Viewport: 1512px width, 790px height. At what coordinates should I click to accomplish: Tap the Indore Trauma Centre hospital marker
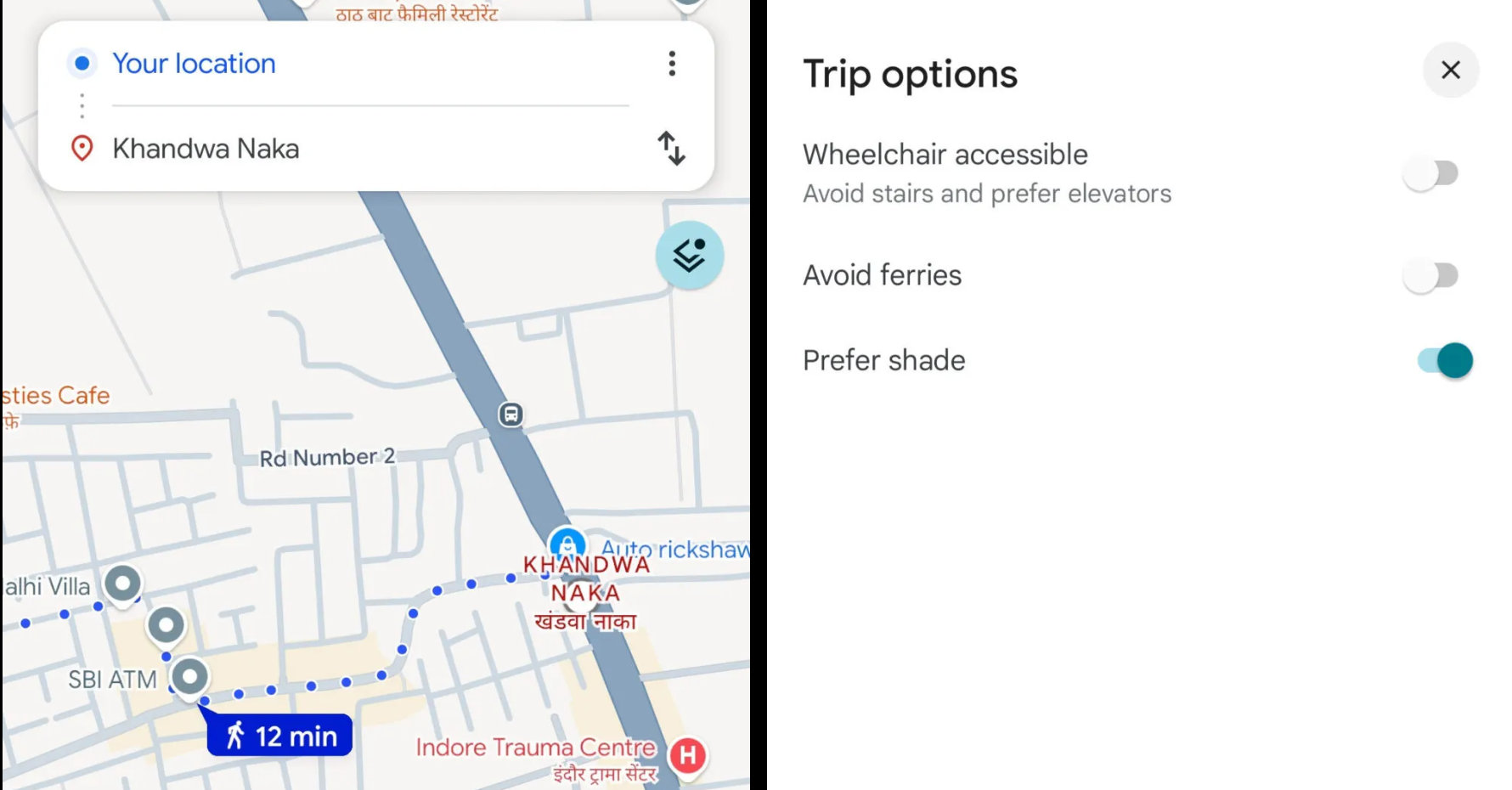[688, 755]
